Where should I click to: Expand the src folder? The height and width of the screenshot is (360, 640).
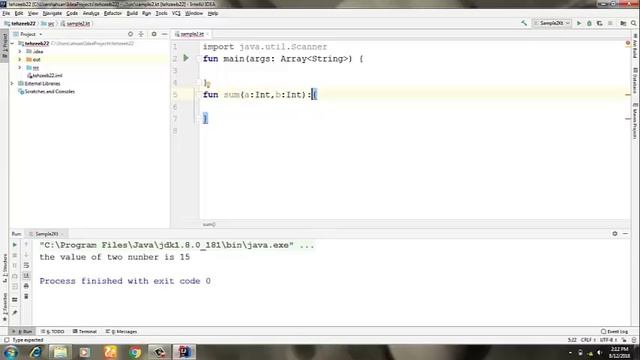point(20,67)
